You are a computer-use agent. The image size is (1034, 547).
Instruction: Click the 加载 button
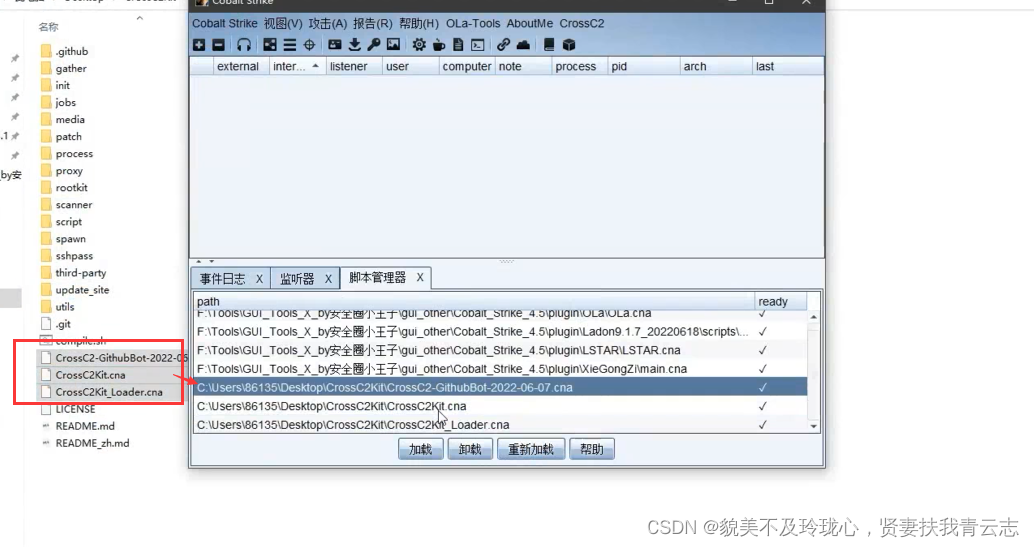click(421, 449)
